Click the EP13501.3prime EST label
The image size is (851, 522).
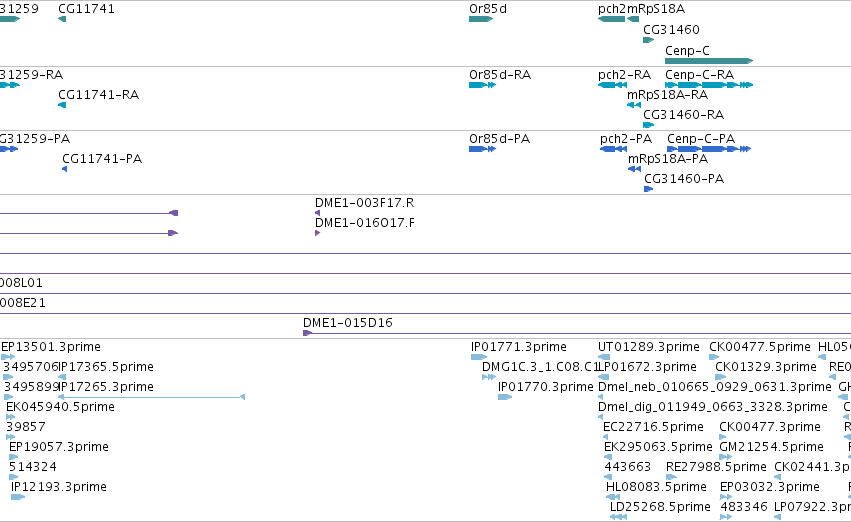pyautogui.click(x=51, y=346)
